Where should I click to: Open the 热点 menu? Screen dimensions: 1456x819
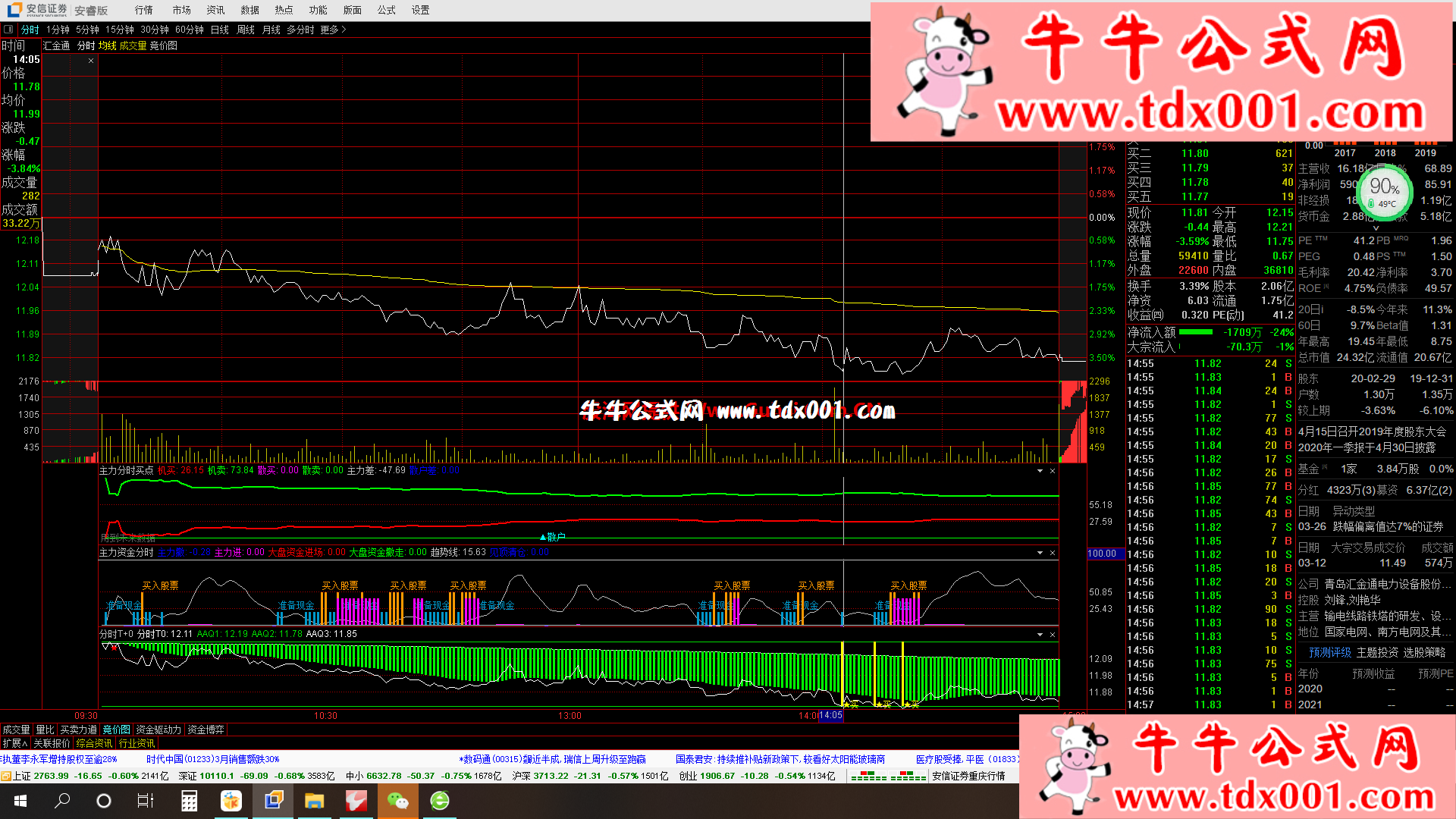coord(284,10)
